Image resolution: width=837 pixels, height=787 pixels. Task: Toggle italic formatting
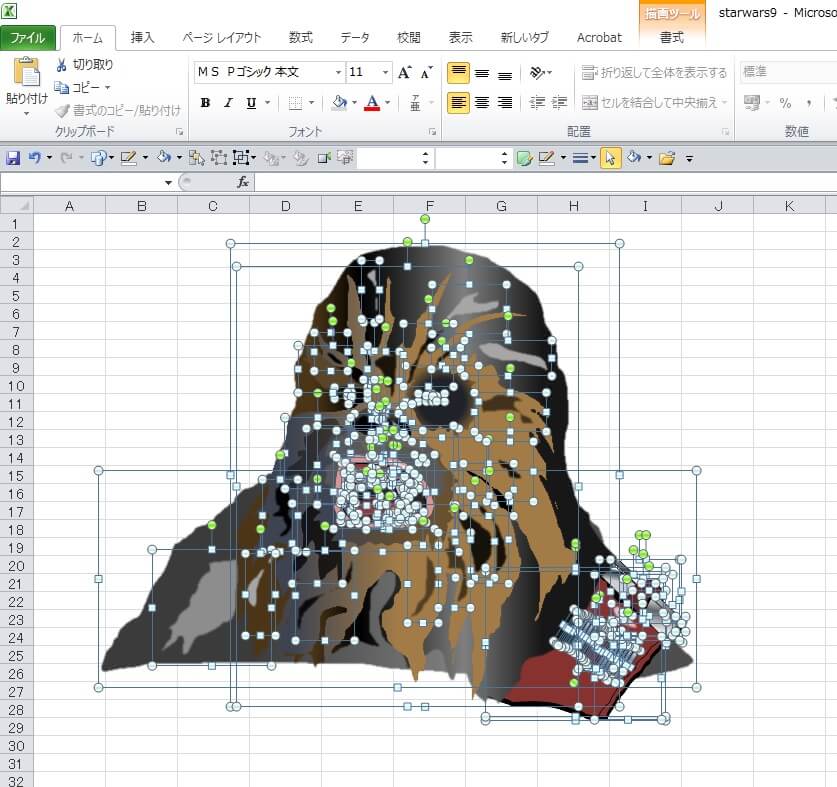[228, 103]
